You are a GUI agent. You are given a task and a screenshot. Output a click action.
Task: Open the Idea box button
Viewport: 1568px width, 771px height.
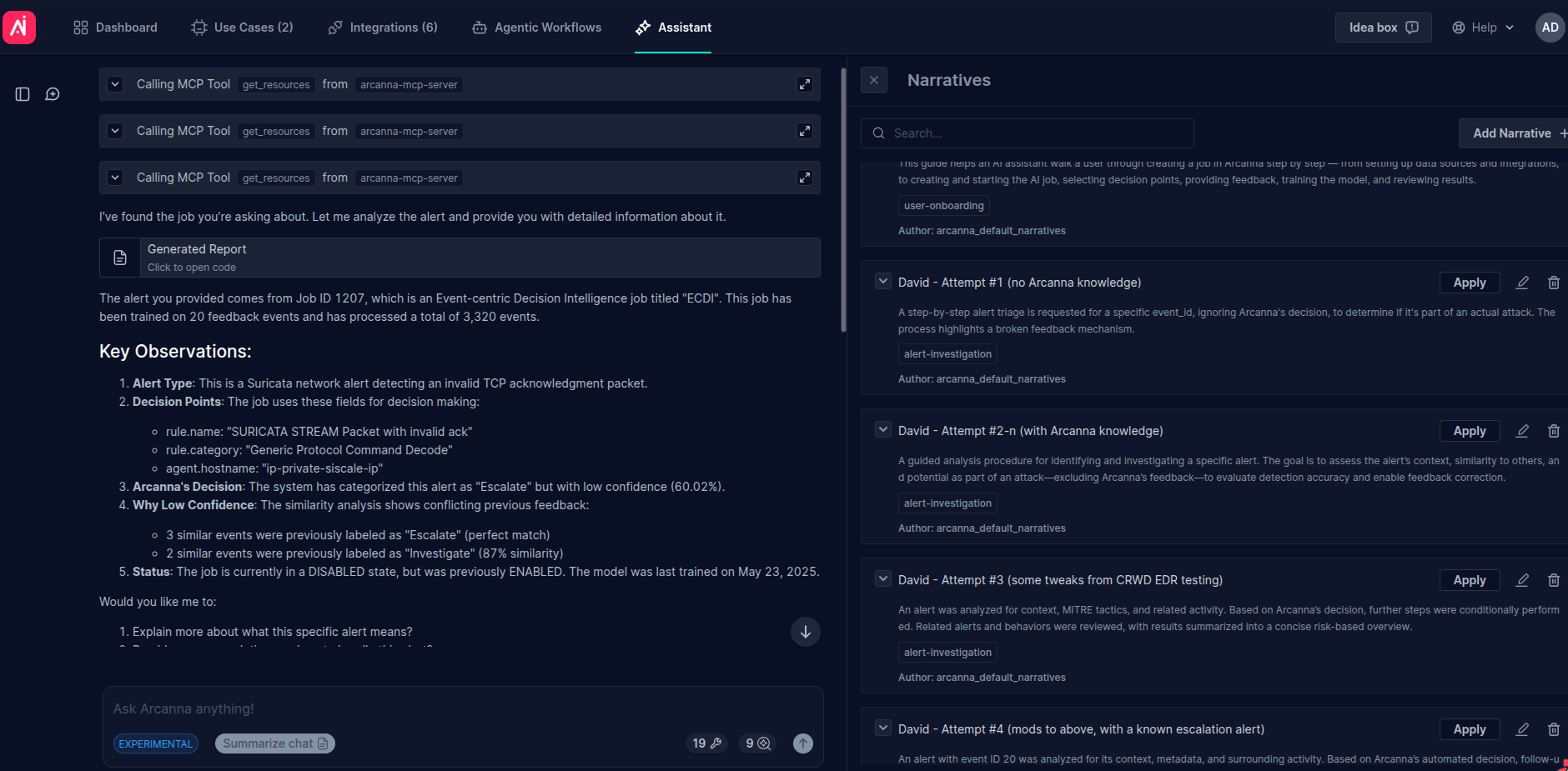pyautogui.click(x=1383, y=28)
